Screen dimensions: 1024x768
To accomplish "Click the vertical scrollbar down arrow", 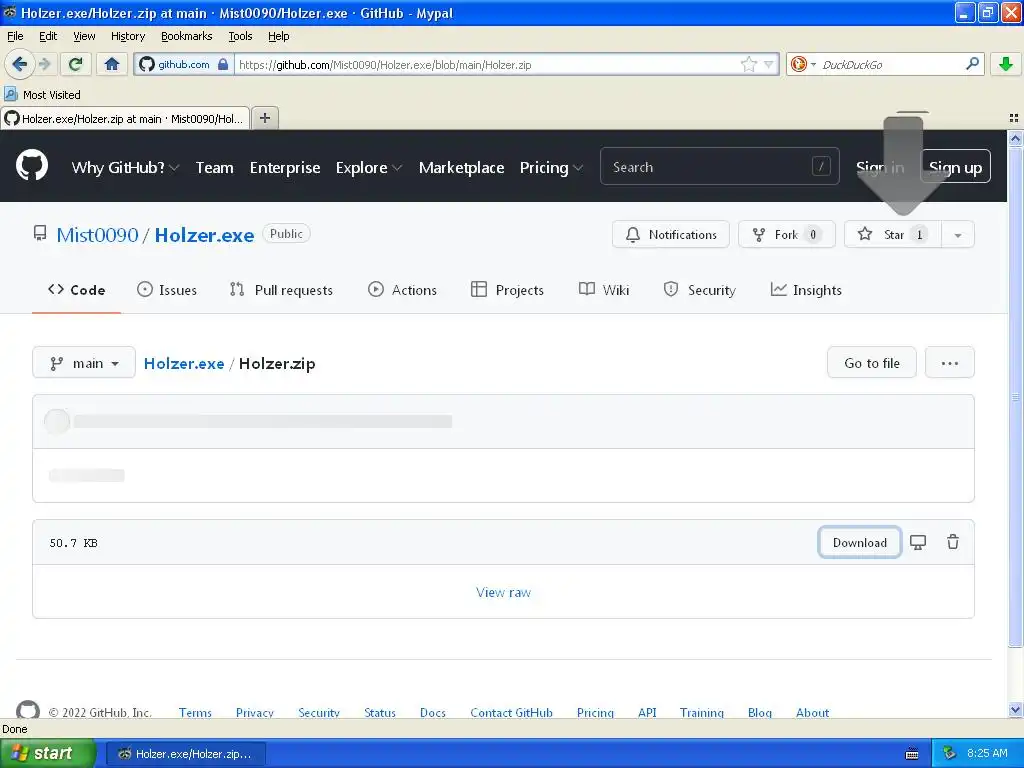I will (x=1015, y=710).
